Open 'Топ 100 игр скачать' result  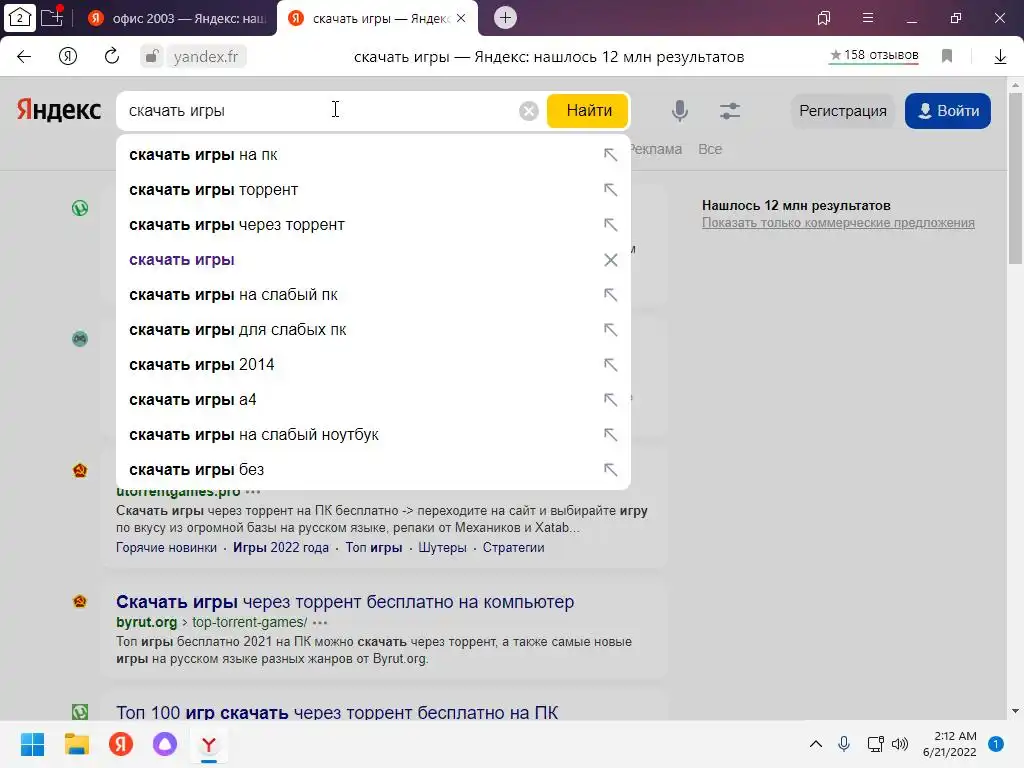[337, 712]
